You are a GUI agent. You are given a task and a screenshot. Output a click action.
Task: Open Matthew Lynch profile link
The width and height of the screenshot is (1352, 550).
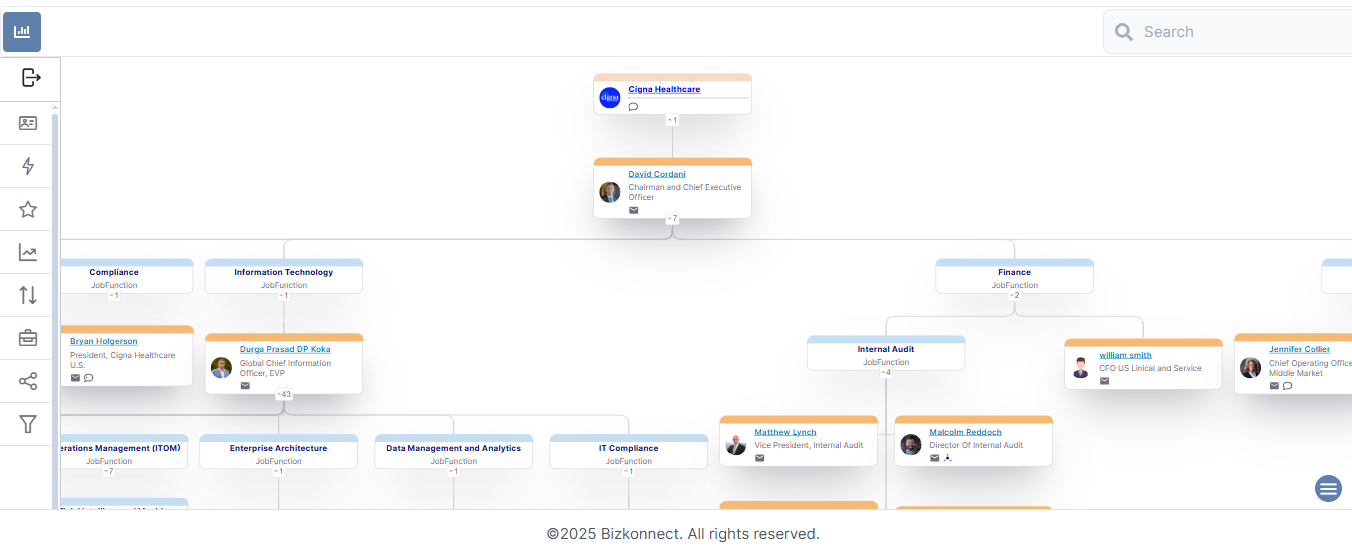(x=786, y=432)
